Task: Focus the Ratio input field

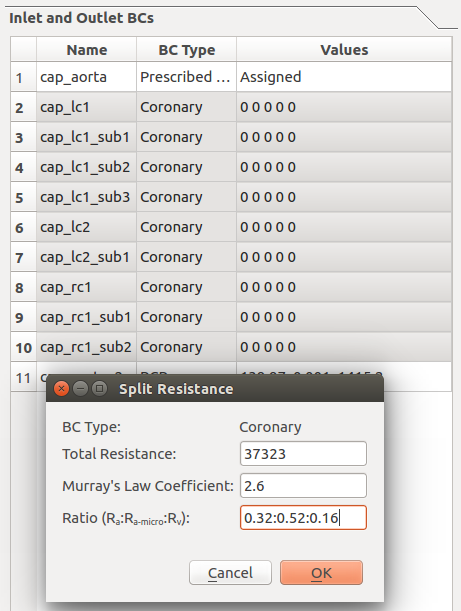Action: point(303,517)
